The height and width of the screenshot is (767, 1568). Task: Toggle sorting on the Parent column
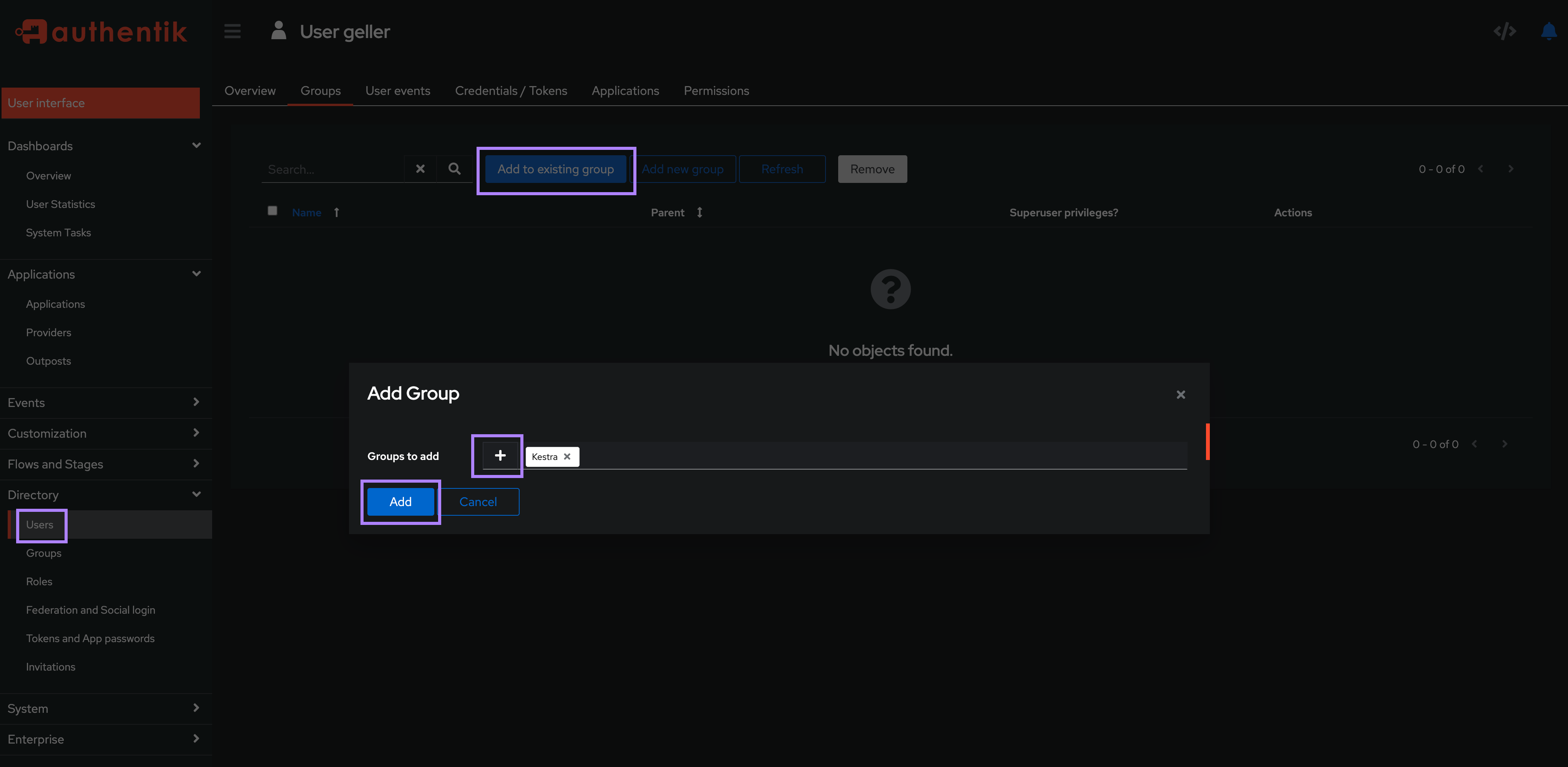pyautogui.click(x=667, y=213)
